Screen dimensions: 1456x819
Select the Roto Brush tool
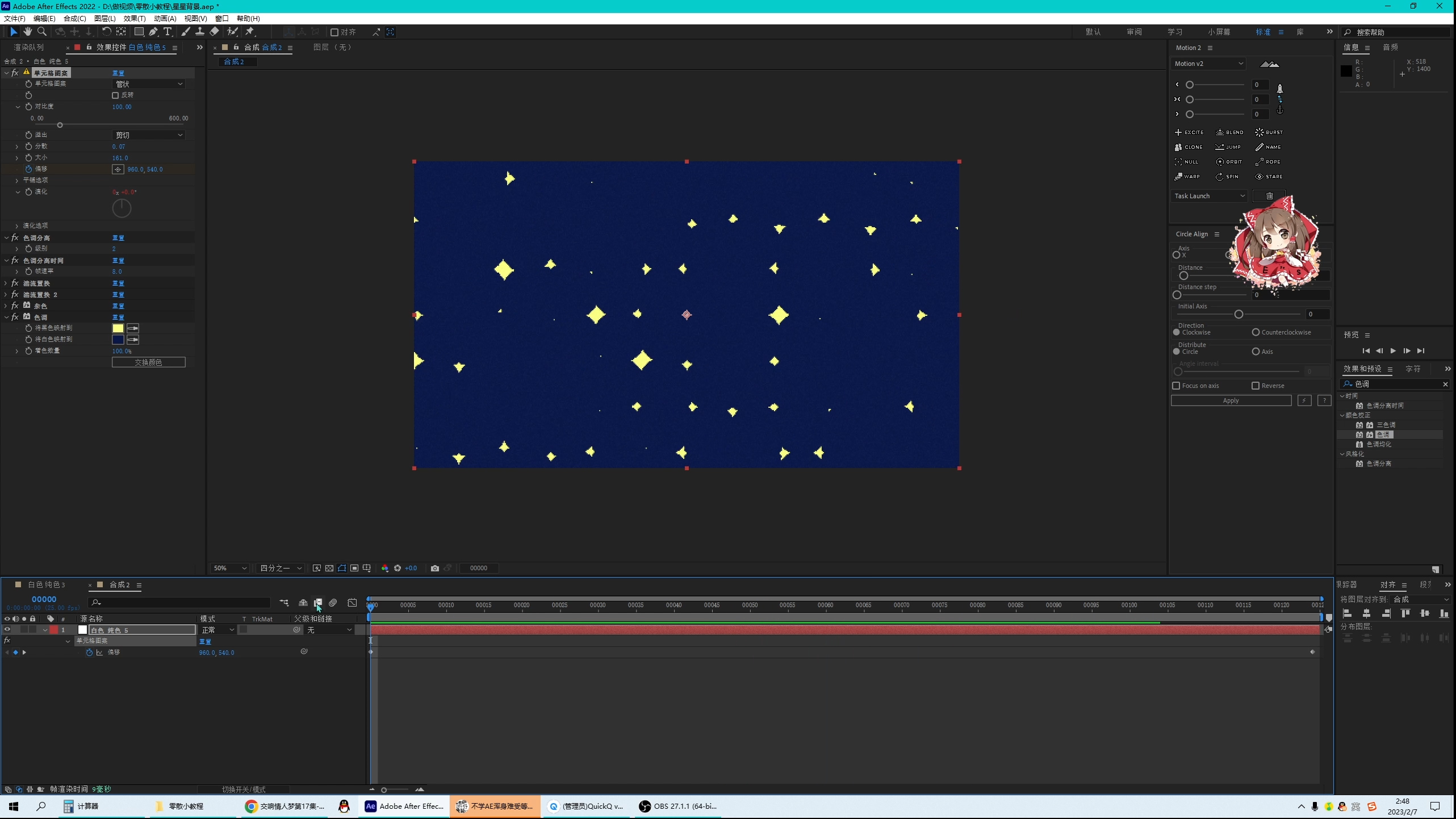tap(232, 32)
